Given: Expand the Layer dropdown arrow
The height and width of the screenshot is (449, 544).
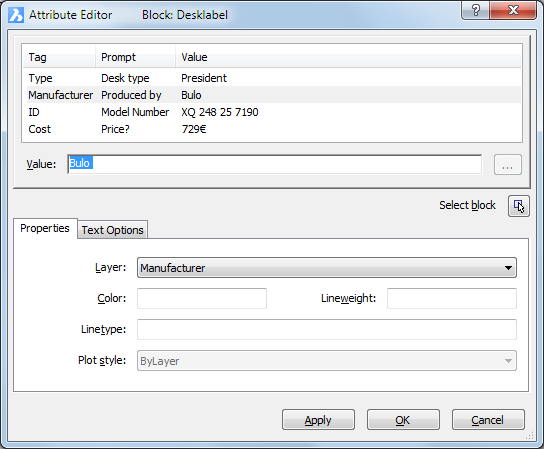Looking at the screenshot, I should [x=508, y=268].
